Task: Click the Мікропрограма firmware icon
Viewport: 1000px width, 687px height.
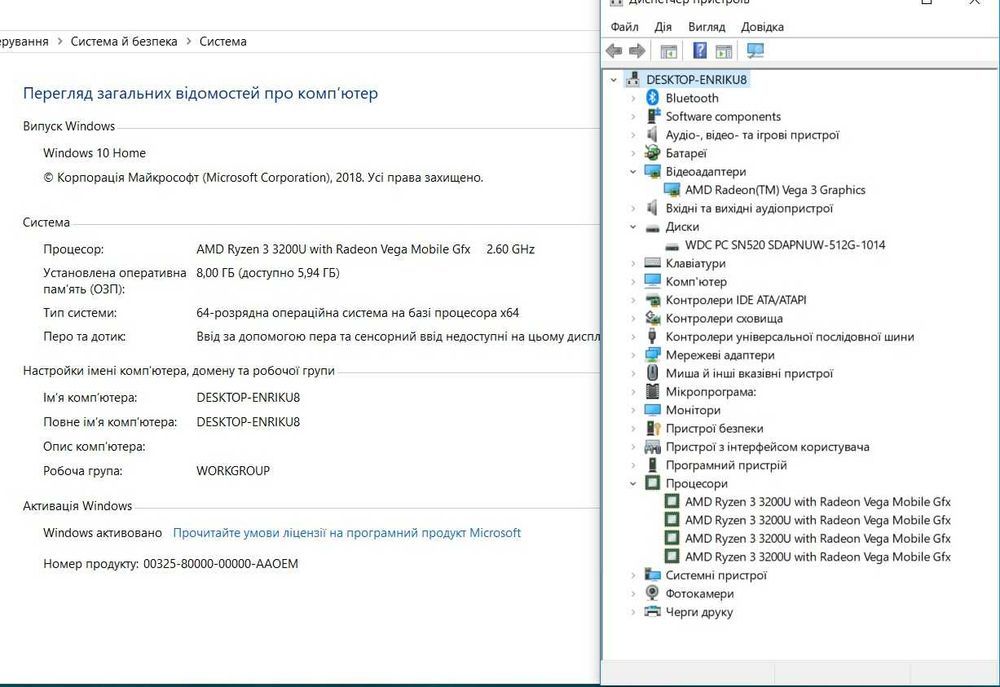Action: click(x=652, y=391)
